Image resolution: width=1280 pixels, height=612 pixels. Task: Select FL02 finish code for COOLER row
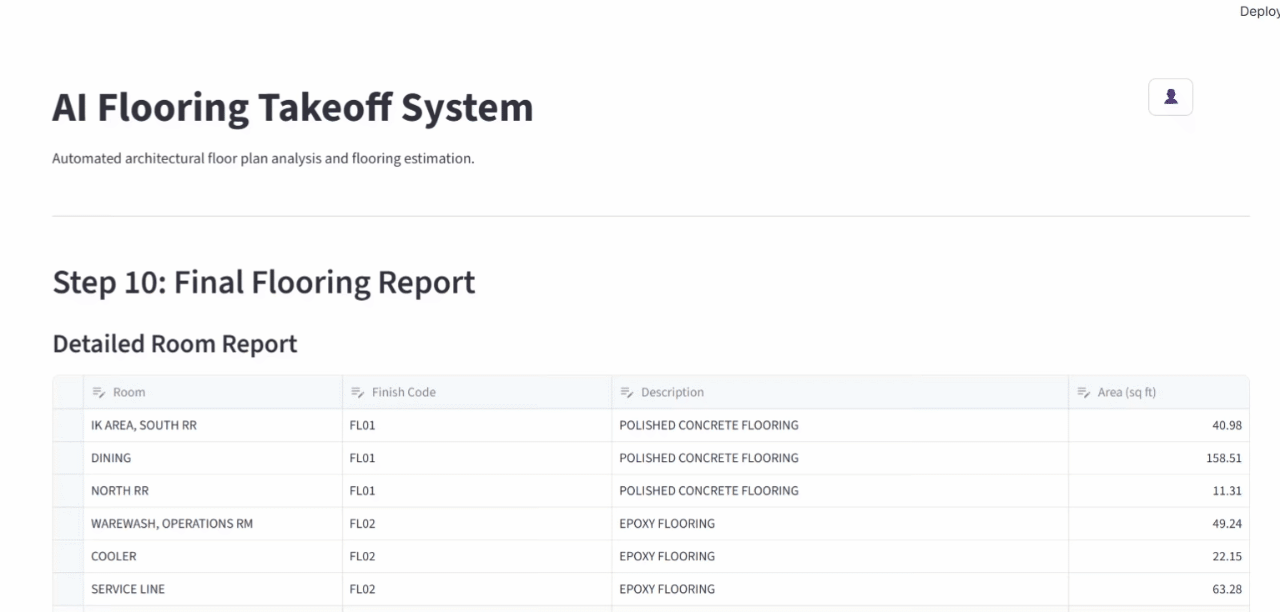(476, 556)
